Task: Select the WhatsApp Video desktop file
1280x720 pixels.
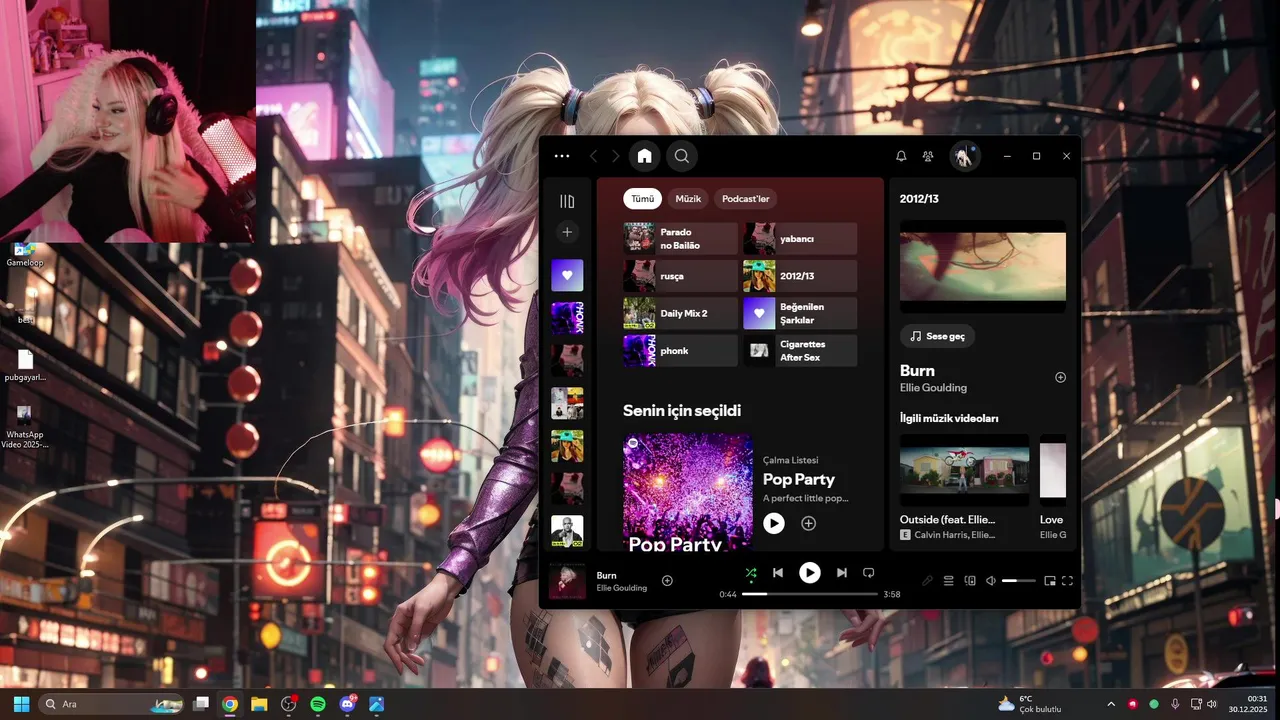Action: coord(24,426)
